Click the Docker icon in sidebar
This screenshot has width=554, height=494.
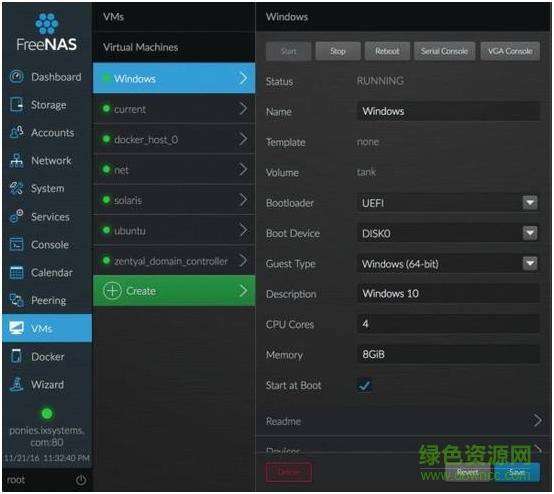17,356
